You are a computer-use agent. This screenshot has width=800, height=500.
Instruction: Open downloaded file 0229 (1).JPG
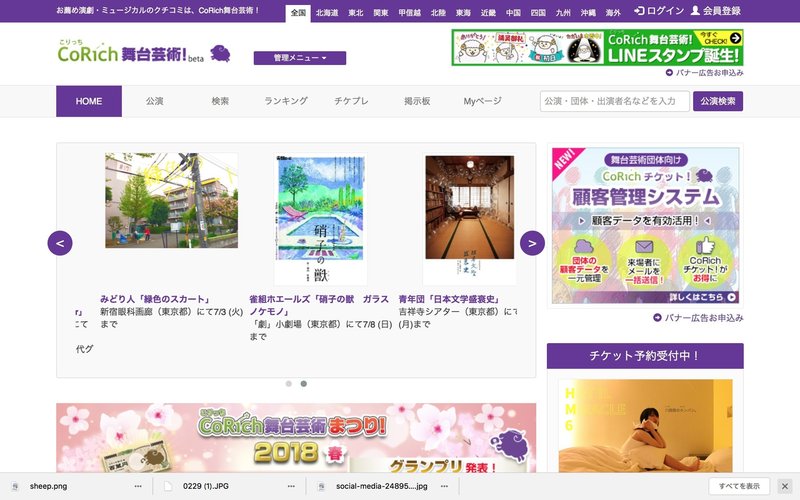click(206, 486)
